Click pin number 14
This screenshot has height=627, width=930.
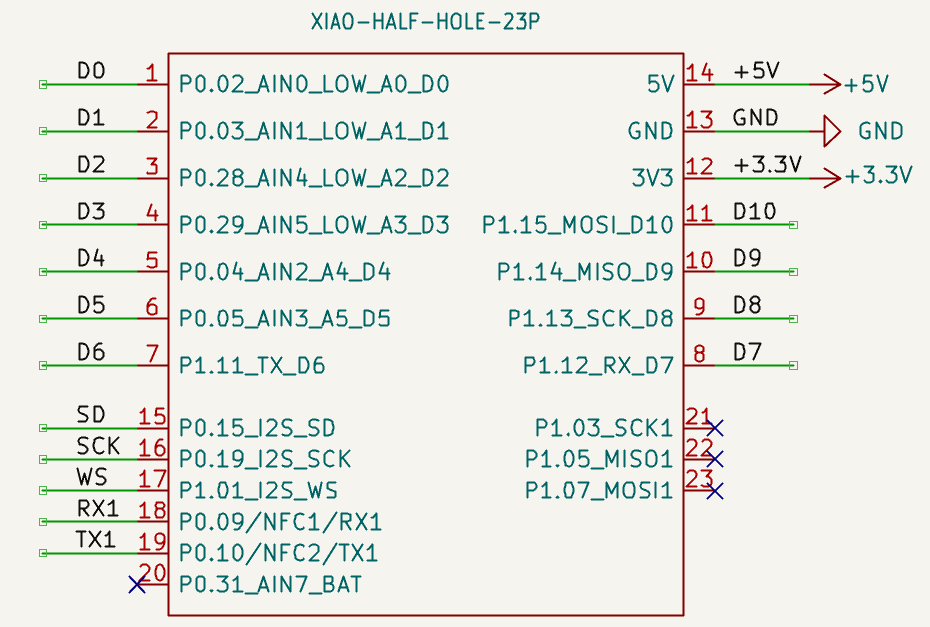(x=700, y=72)
